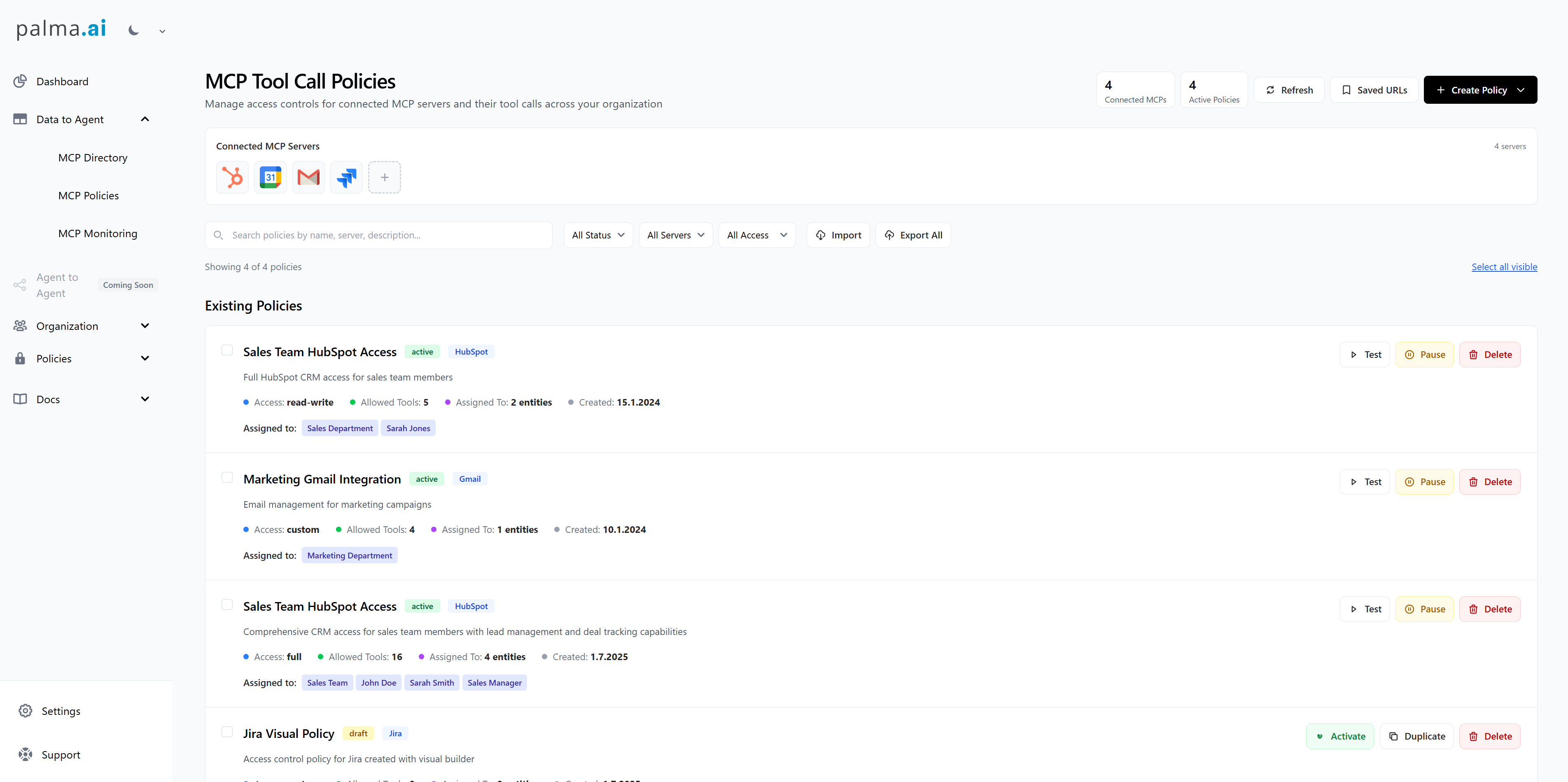Image resolution: width=1568 pixels, height=782 pixels.
Task: Open the Create Policy dropdown chevron
Action: coord(1521,90)
